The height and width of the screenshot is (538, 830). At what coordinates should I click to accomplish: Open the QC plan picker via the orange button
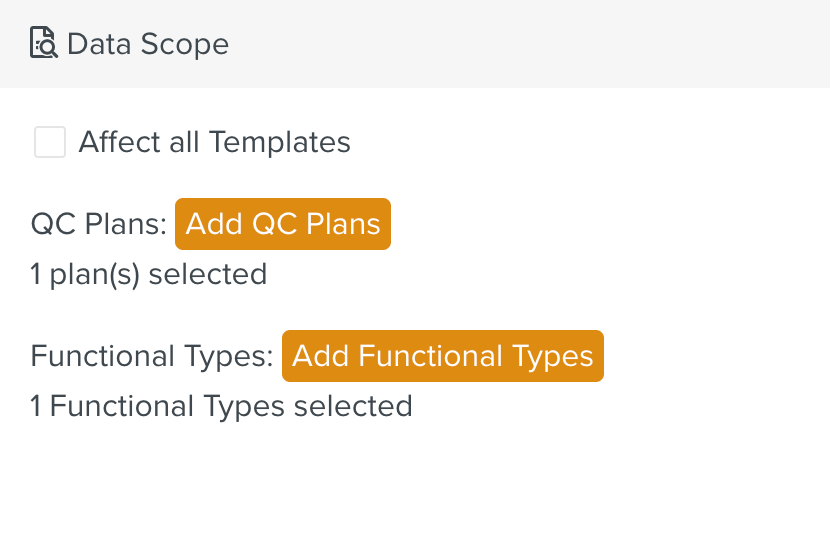pyautogui.click(x=283, y=223)
